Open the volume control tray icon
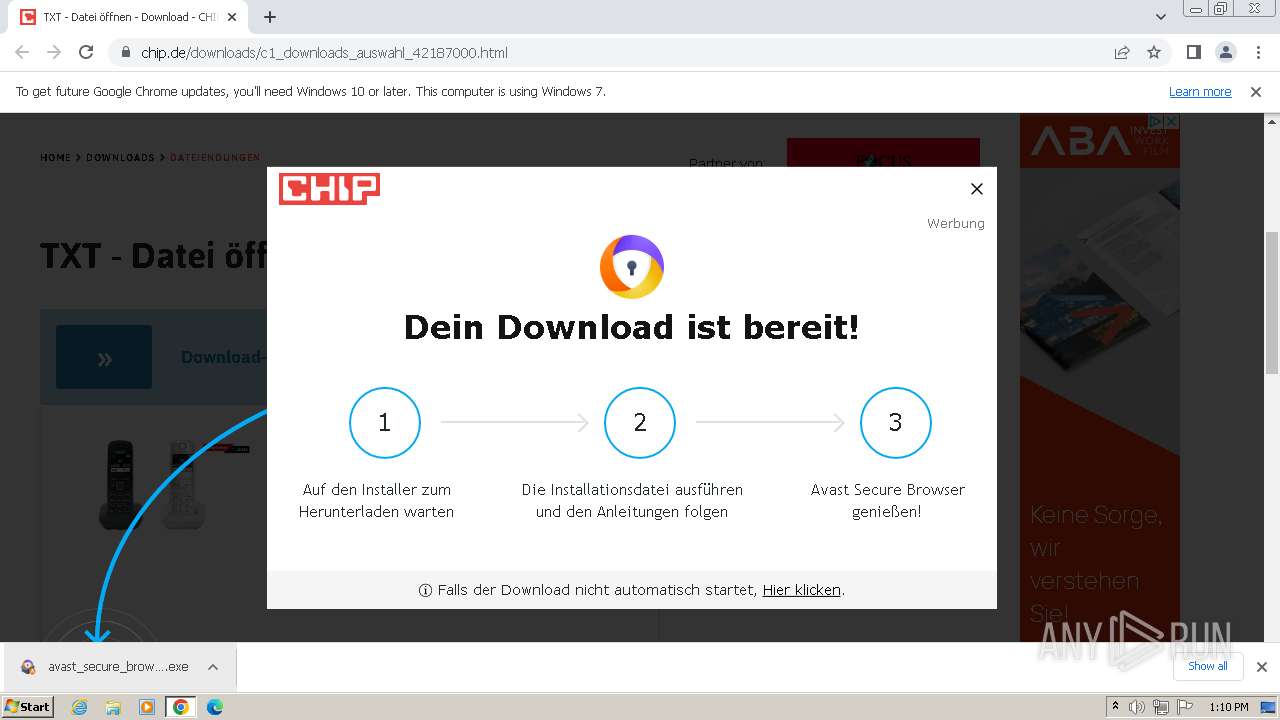 (x=1137, y=707)
